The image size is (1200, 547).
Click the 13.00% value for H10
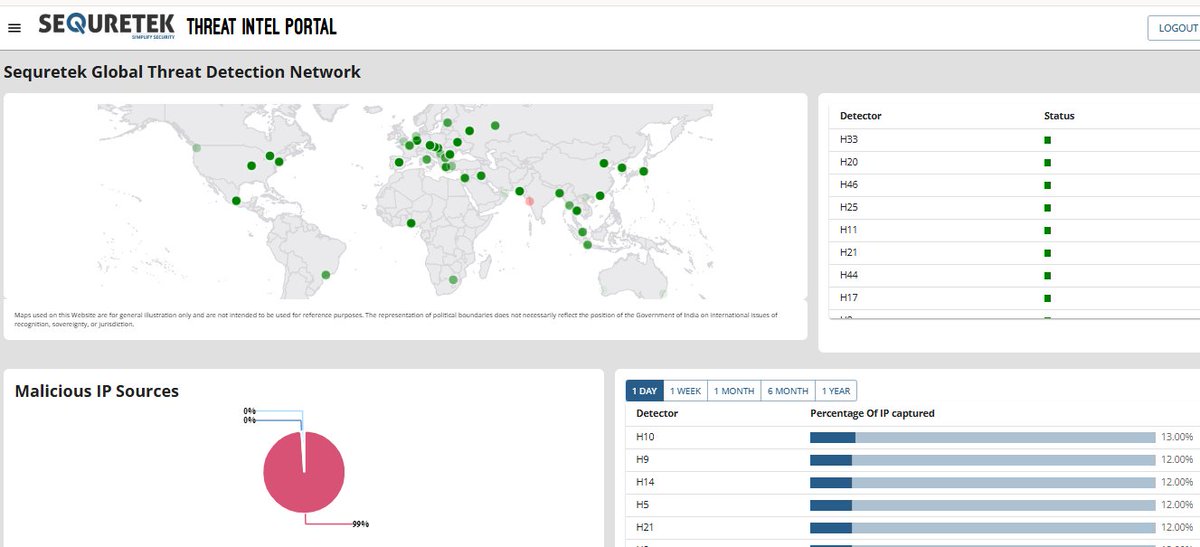coord(1177,437)
